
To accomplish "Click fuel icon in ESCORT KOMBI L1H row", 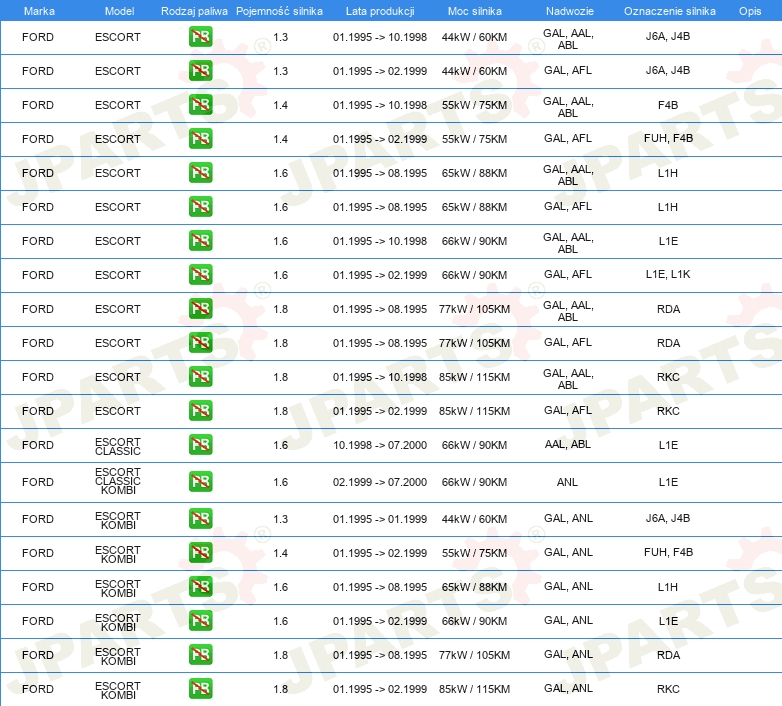I will click(x=200, y=586).
